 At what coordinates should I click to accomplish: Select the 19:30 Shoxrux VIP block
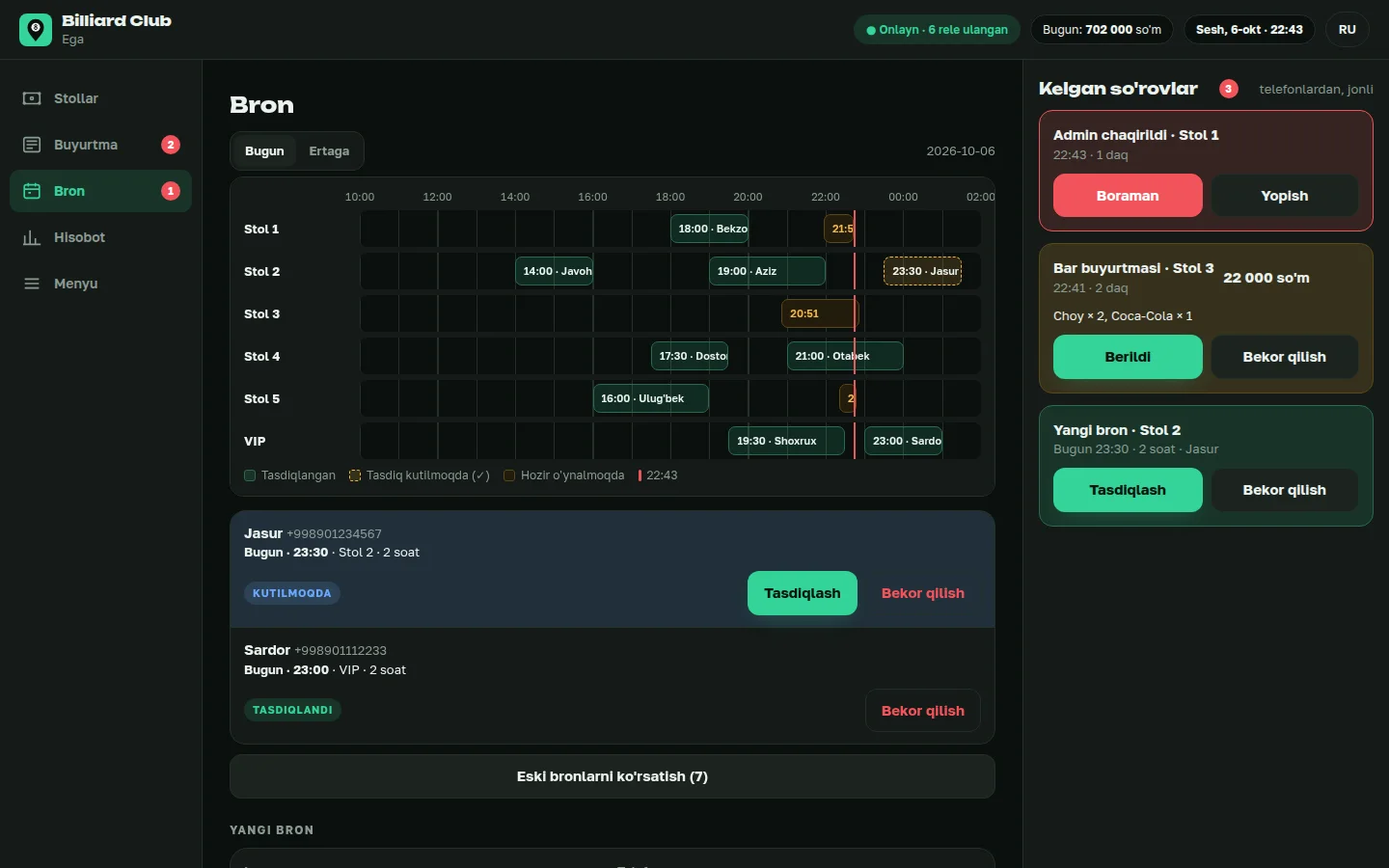tap(786, 441)
